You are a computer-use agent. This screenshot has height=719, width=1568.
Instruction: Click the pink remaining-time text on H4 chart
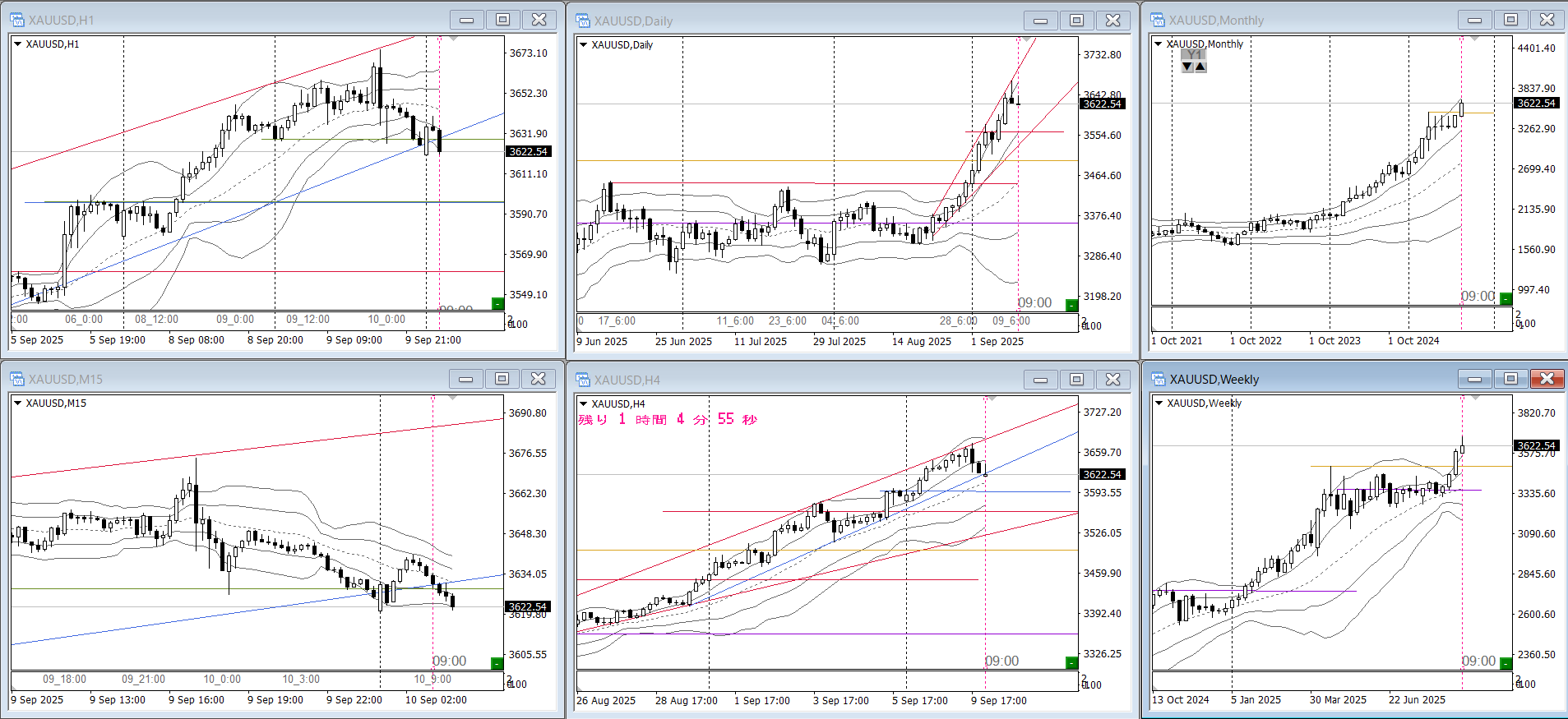(667, 420)
